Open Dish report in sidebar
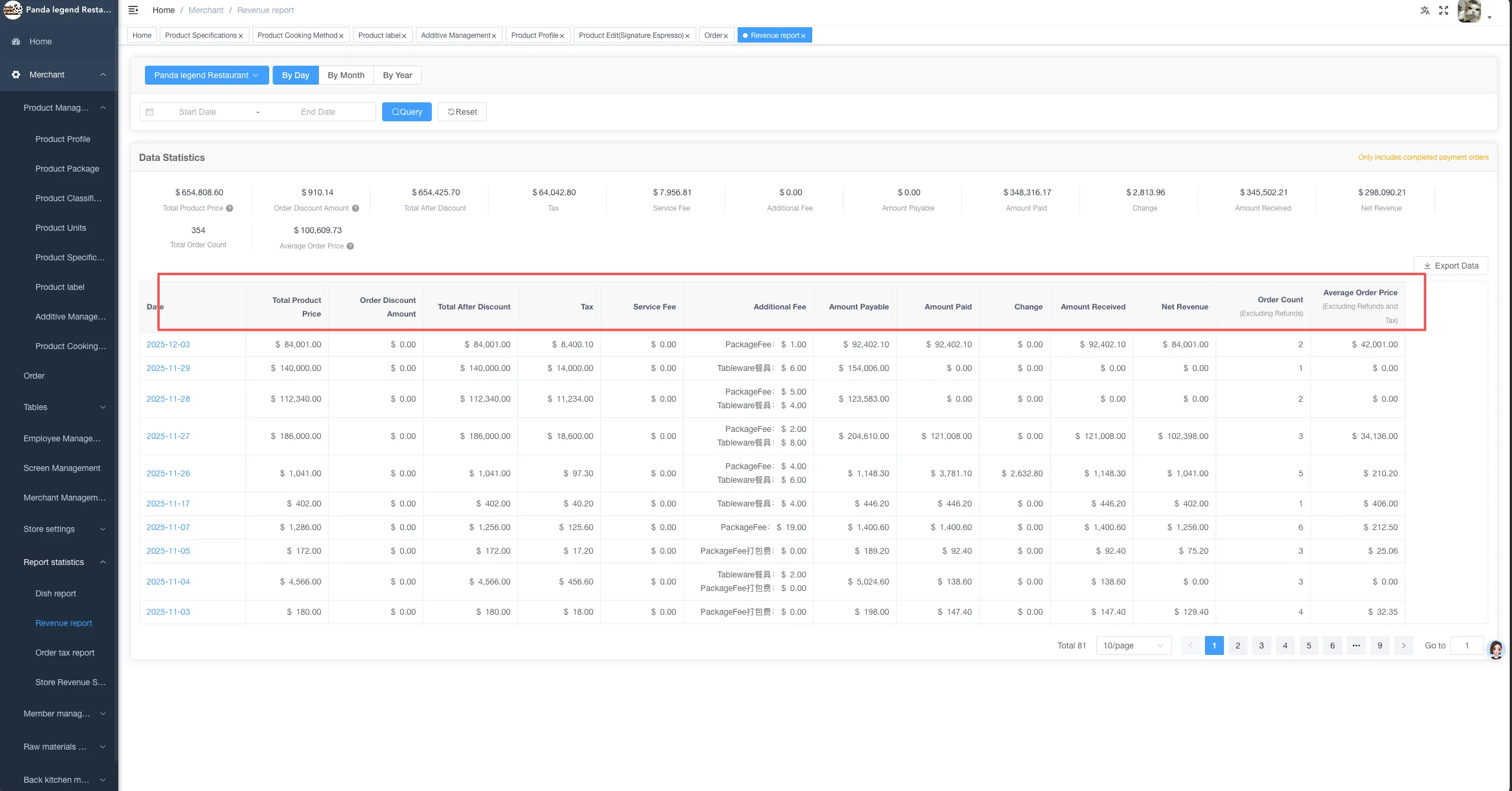1512x791 pixels. point(56,593)
